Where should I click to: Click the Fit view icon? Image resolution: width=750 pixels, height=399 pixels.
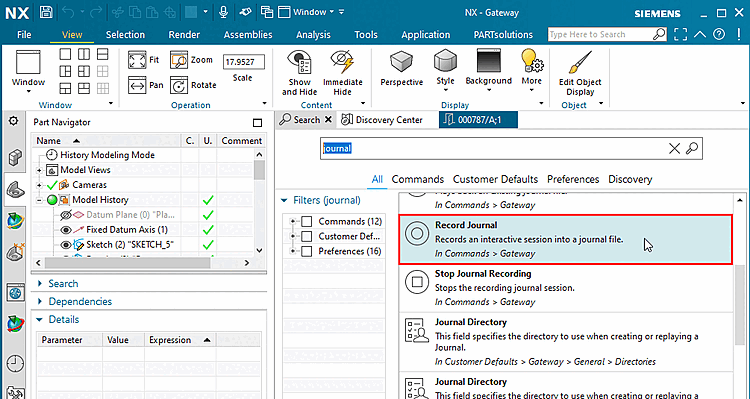[x=137, y=60]
